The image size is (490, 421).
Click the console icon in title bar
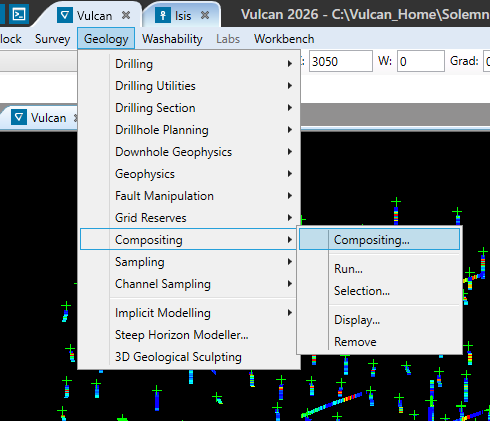tap(19, 14)
